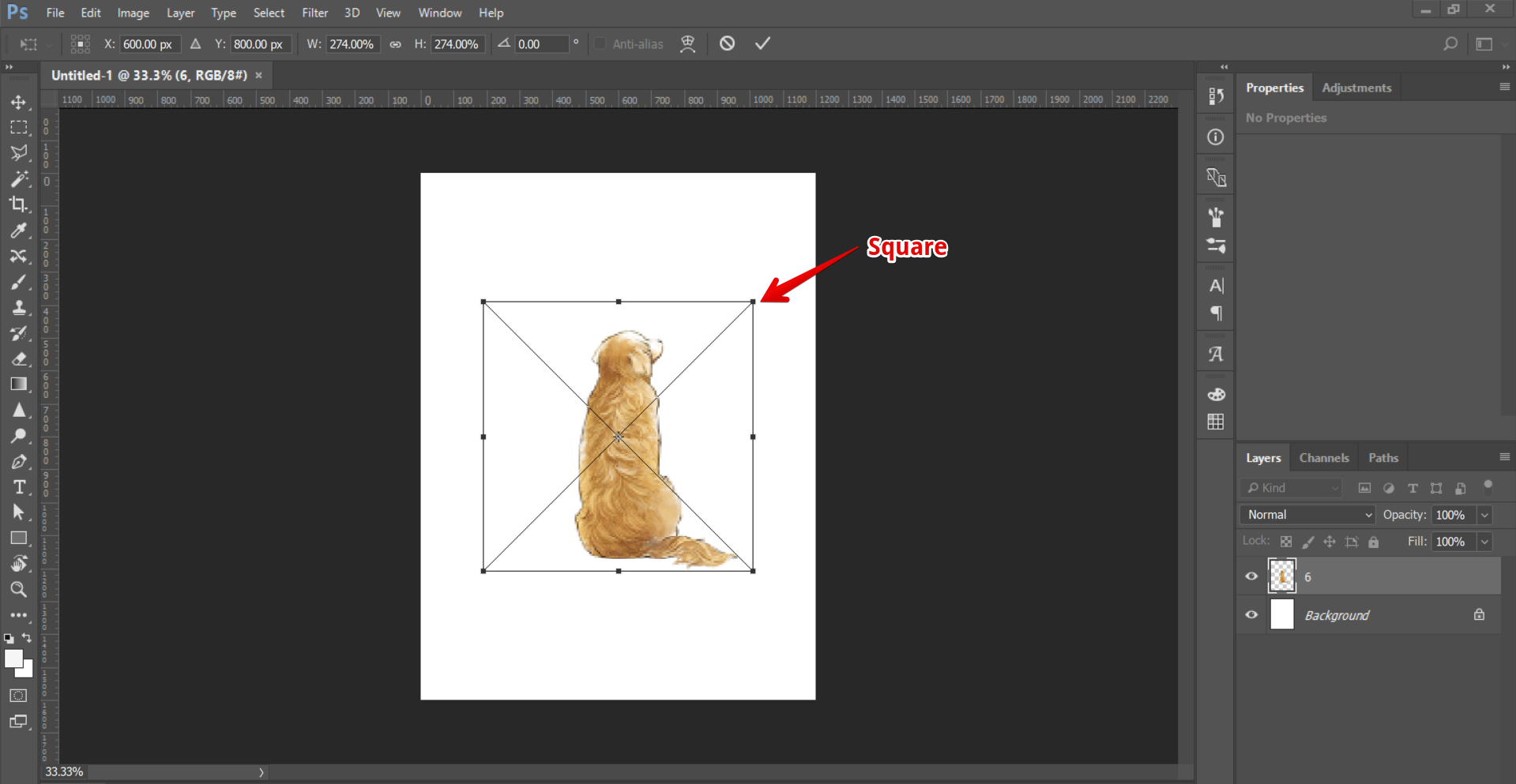Image resolution: width=1516 pixels, height=784 pixels.
Task: Select the Magic Wand tool
Action: 18,178
